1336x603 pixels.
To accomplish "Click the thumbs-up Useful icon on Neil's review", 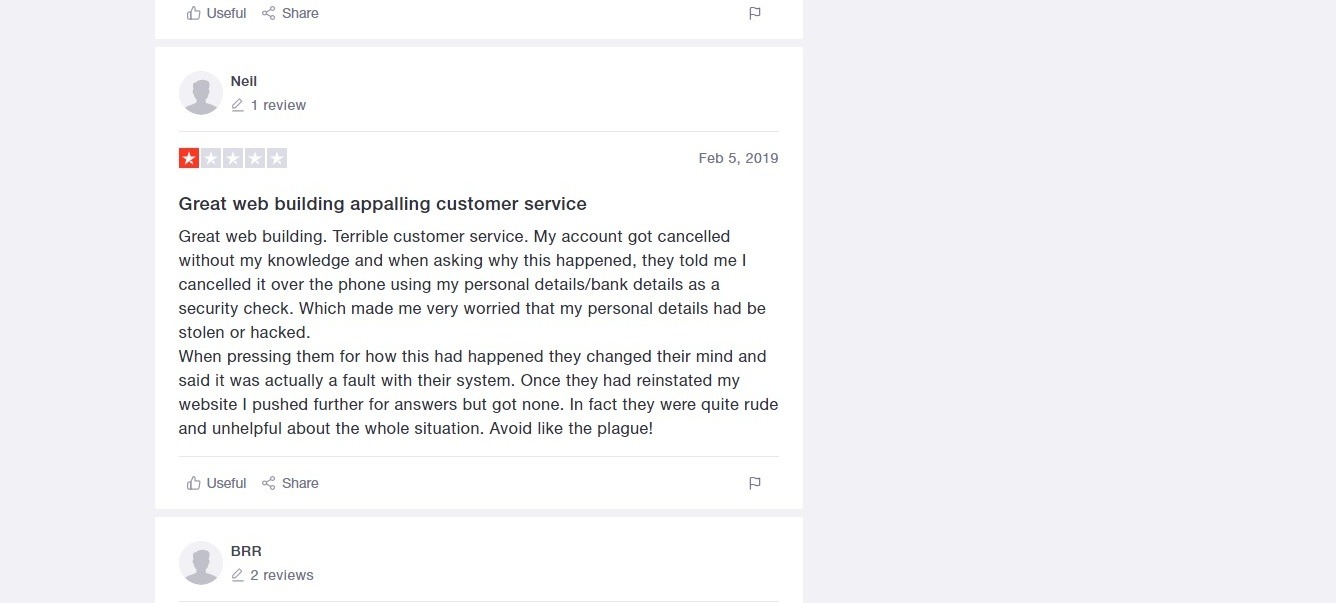I will tap(194, 483).
